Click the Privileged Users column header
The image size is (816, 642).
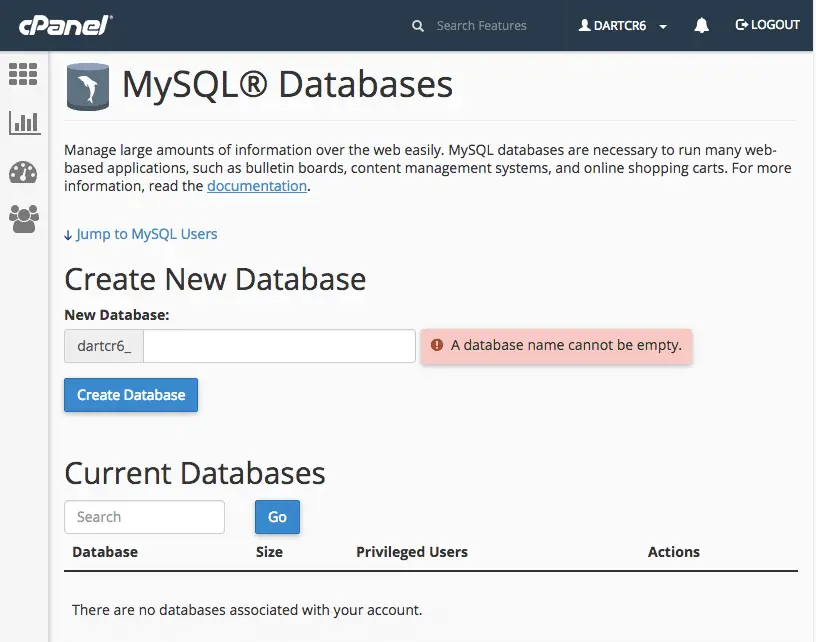[412, 552]
